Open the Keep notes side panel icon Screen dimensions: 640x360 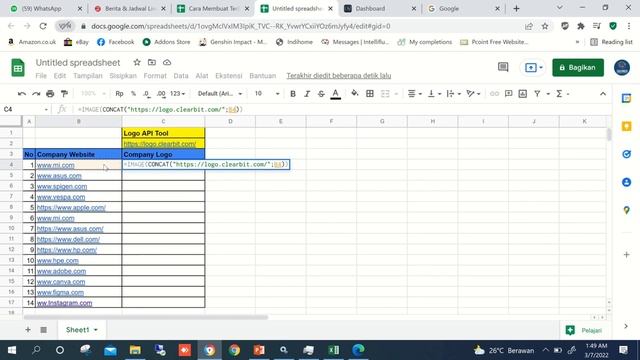click(x=627, y=127)
